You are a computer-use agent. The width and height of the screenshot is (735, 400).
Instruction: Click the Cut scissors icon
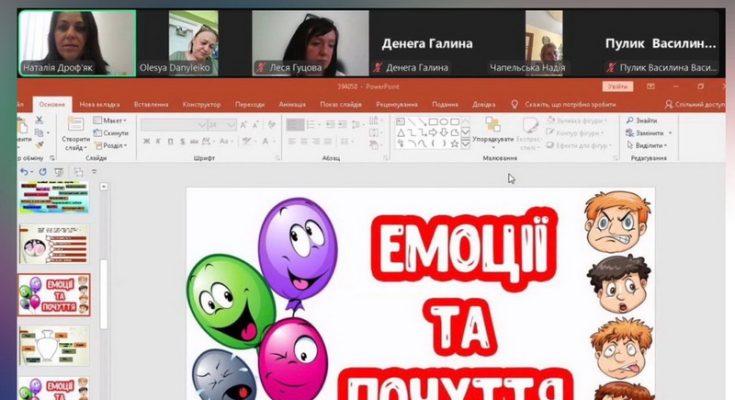click(x=41, y=120)
